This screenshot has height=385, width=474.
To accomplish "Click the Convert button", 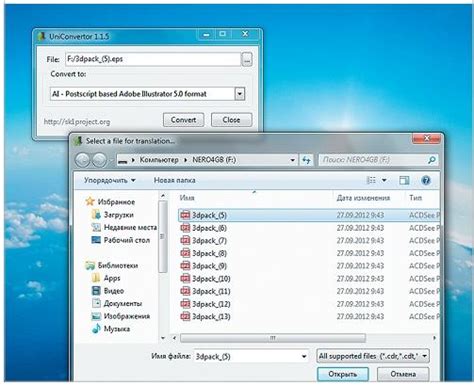I will (x=183, y=120).
